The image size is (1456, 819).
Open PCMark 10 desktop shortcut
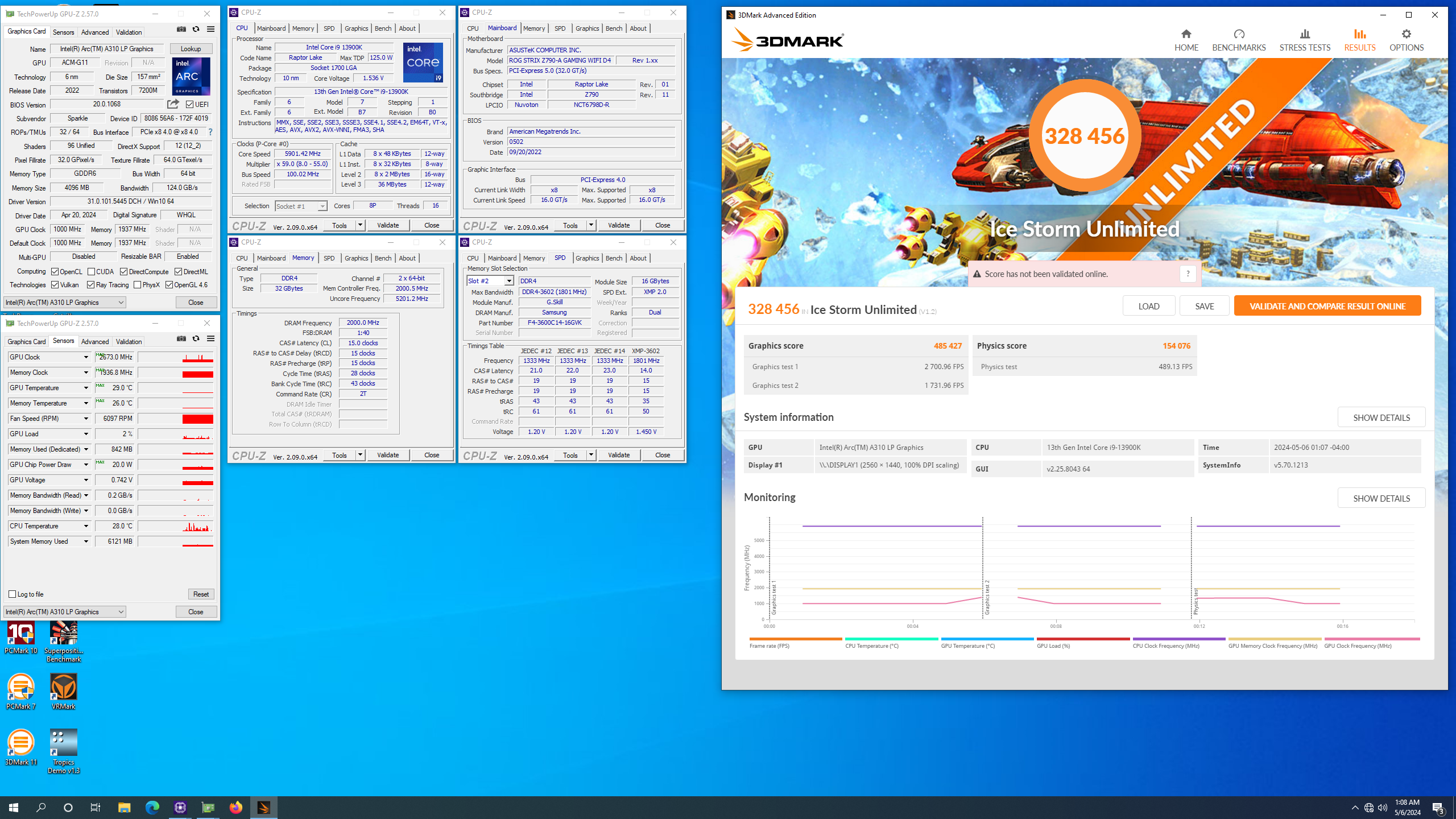(21, 637)
